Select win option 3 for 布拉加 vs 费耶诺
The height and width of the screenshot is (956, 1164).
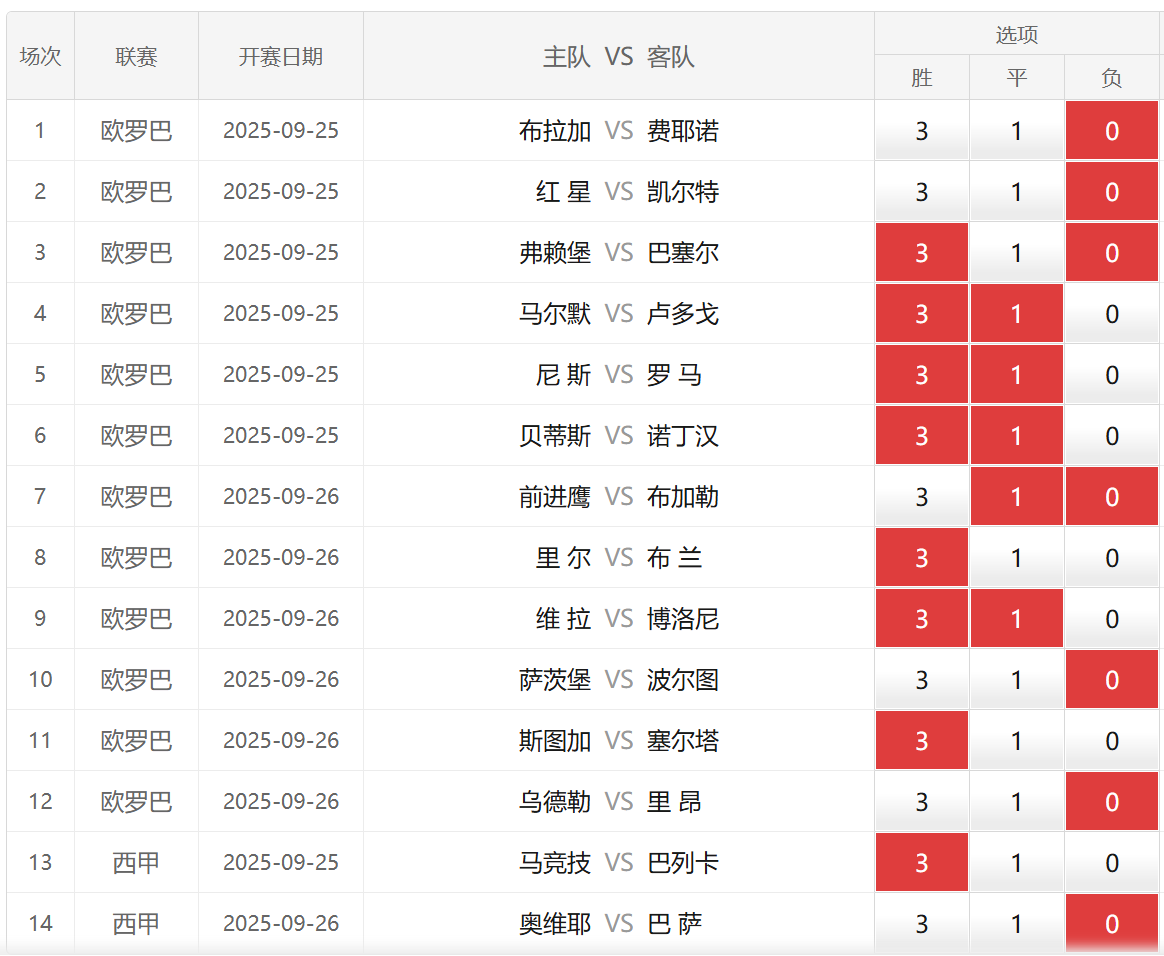coord(921,131)
